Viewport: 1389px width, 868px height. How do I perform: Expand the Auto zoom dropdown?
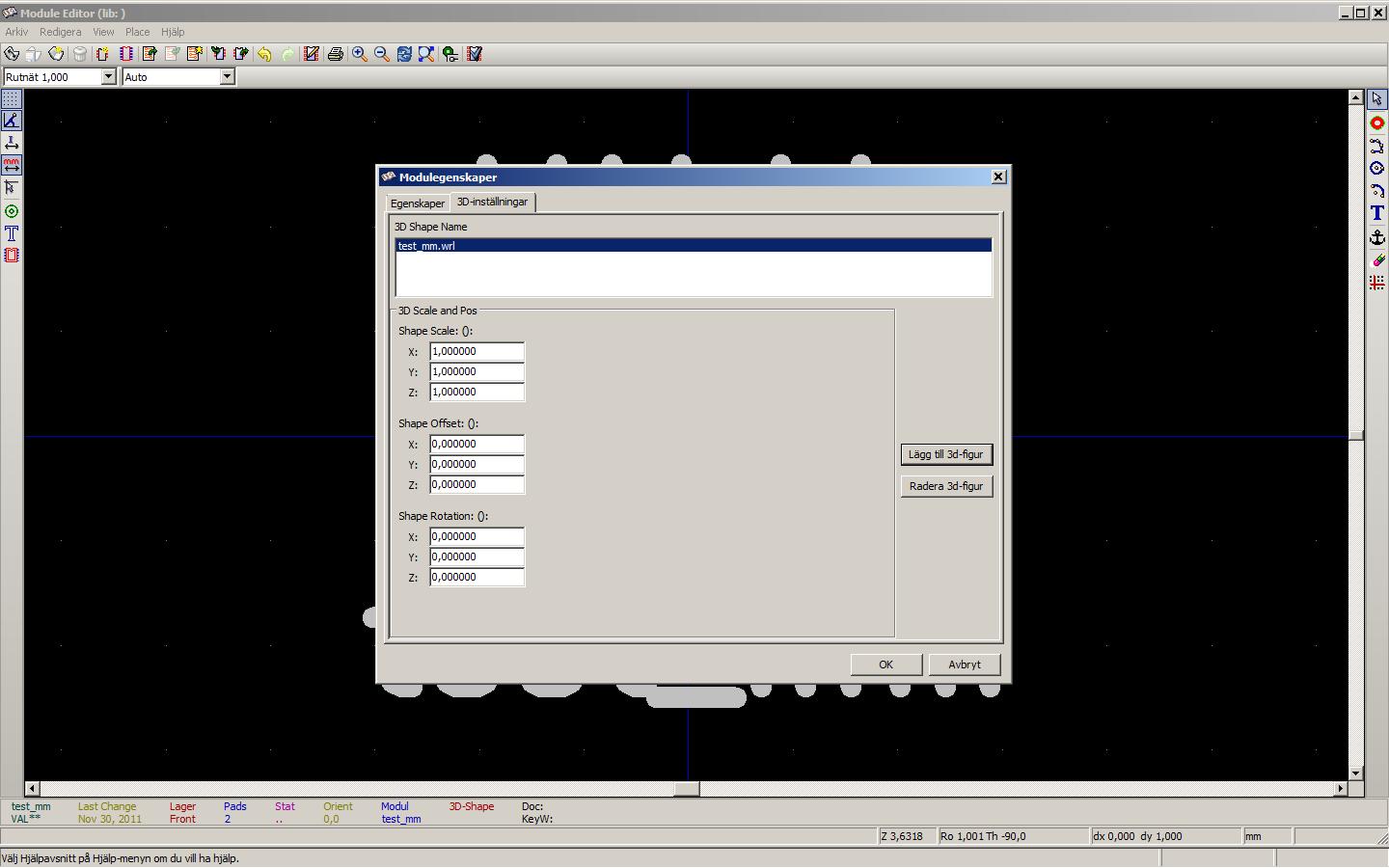click(227, 77)
